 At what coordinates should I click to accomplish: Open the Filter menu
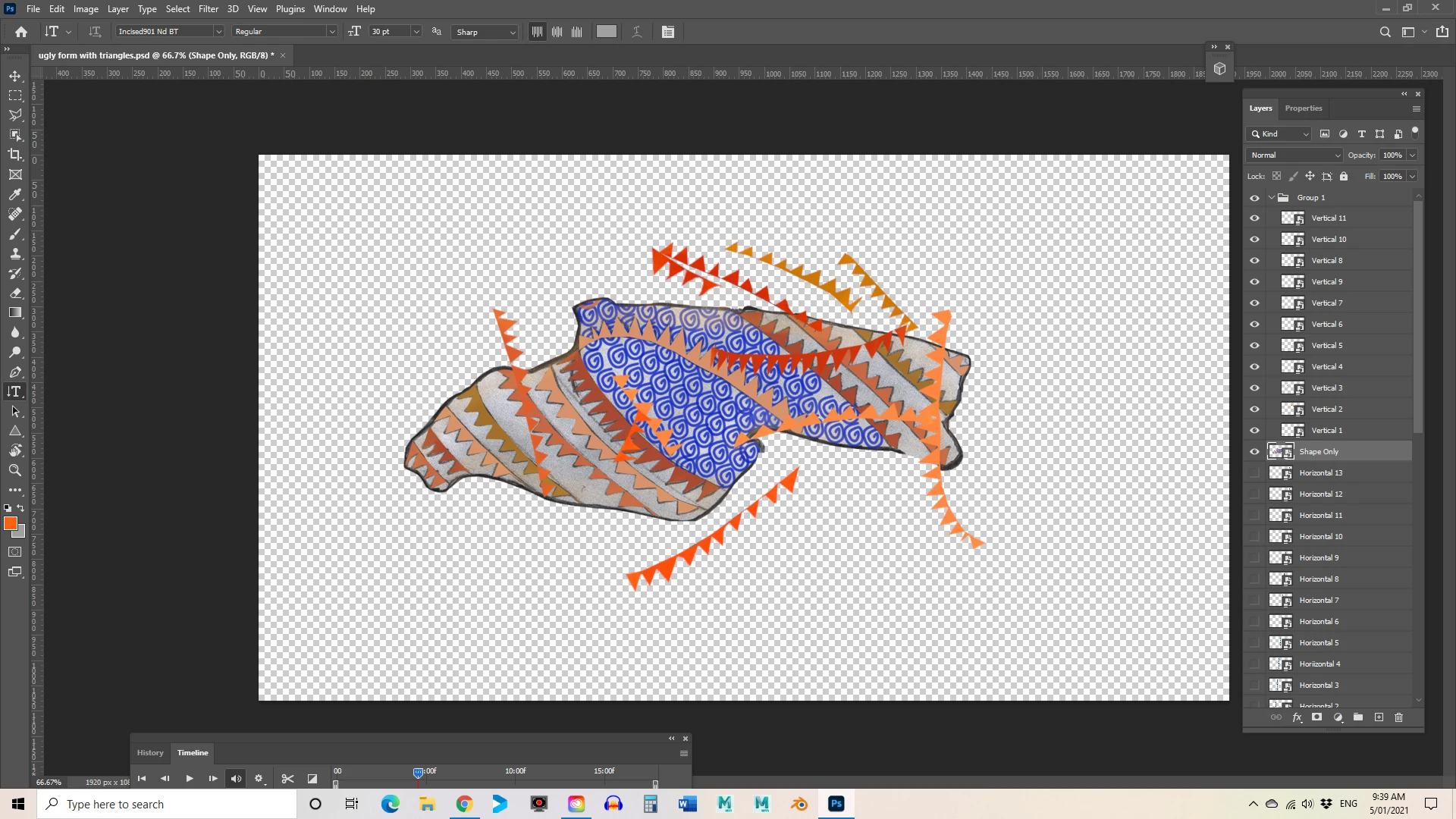click(208, 9)
